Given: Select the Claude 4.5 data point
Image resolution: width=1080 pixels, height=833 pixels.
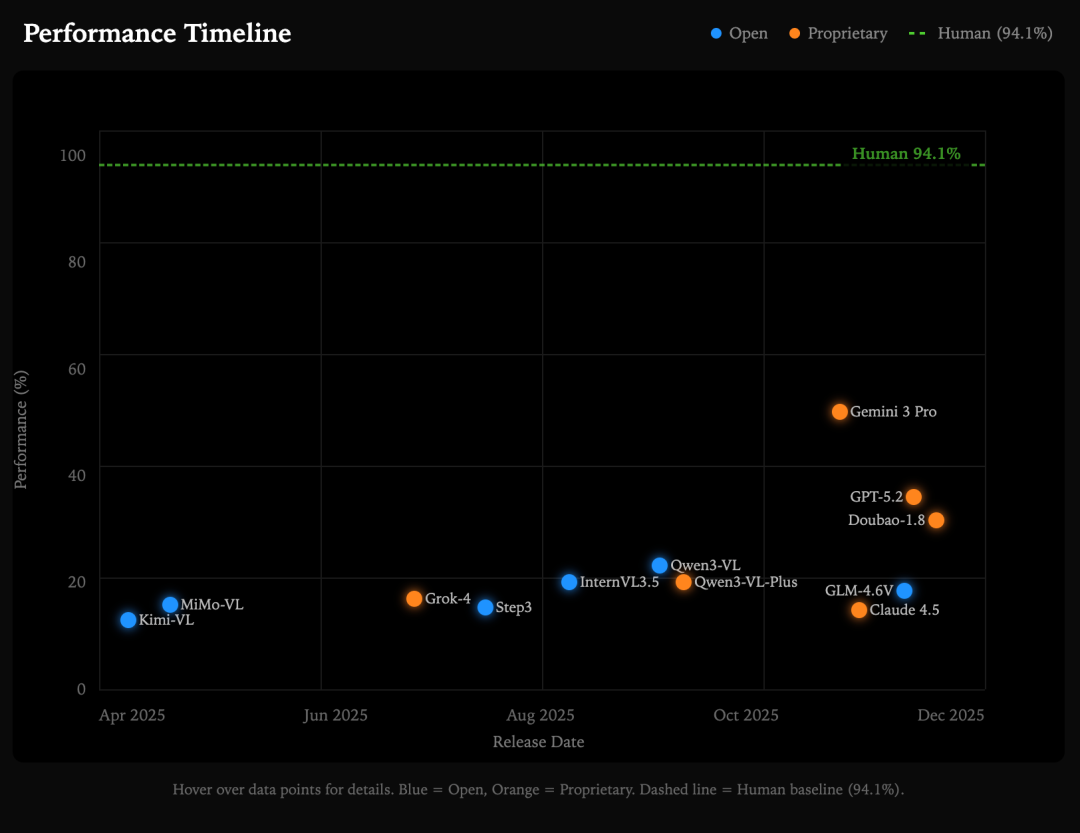Looking at the screenshot, I should click(859, 610).
